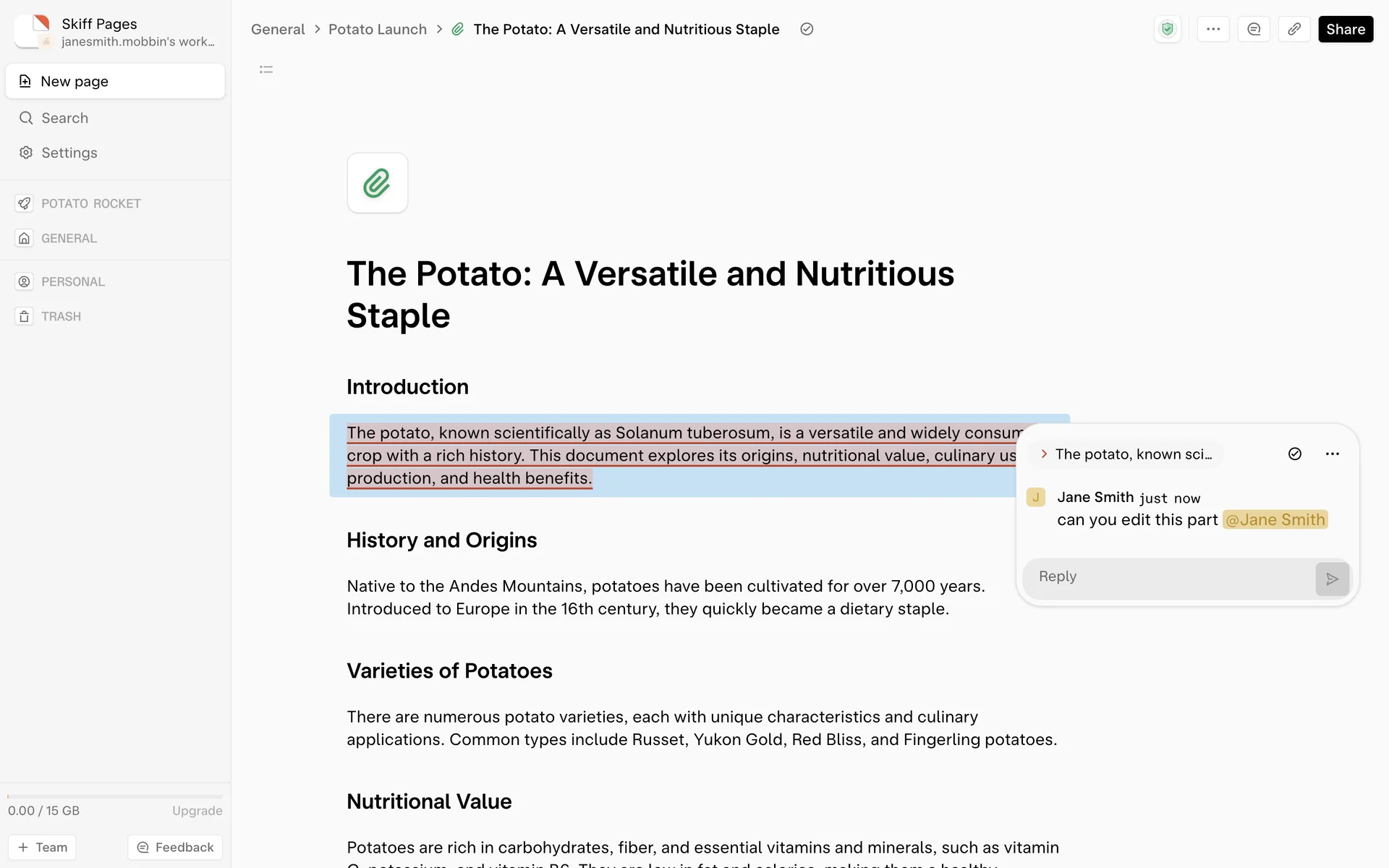
Task: Open the Skiff Pages workspace switcher
Action: pos(116,32)
